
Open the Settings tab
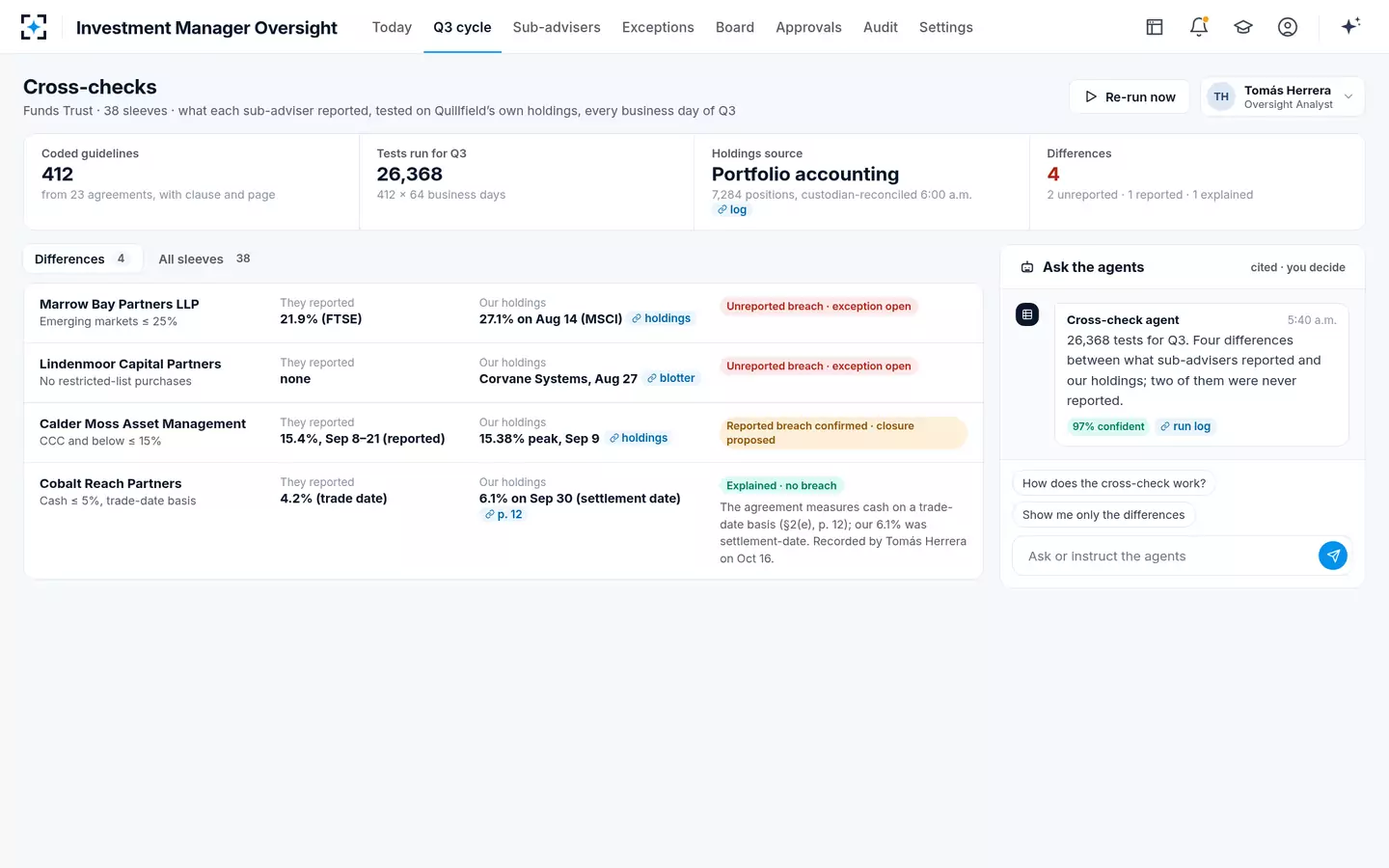click(x=946, y=27)
